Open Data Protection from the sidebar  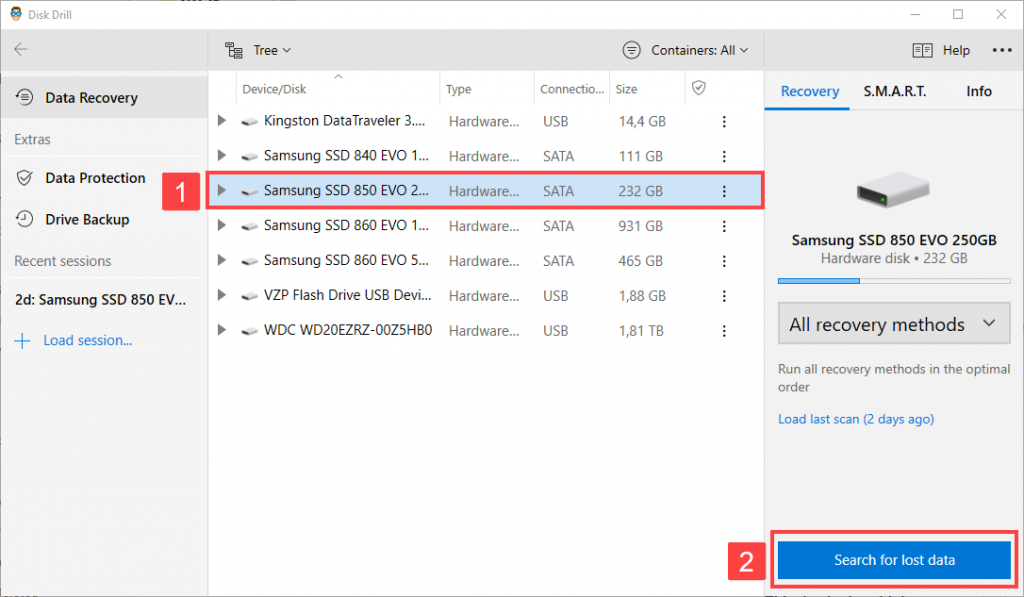(94, 178)
